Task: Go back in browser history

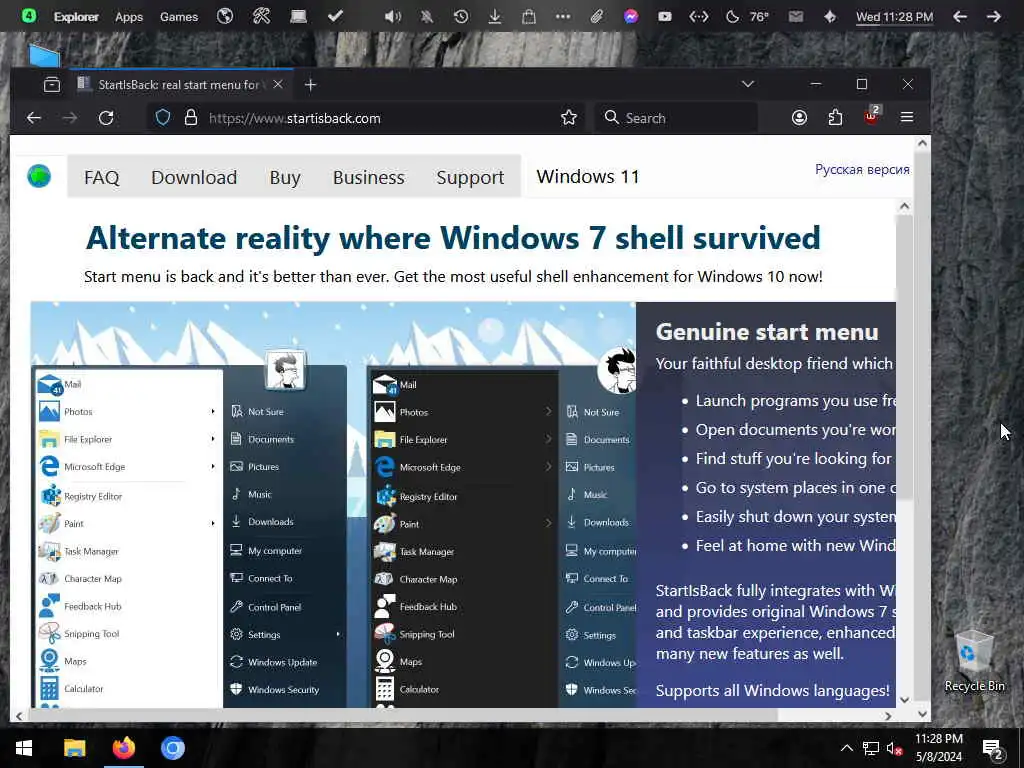Action: point(34,118)
